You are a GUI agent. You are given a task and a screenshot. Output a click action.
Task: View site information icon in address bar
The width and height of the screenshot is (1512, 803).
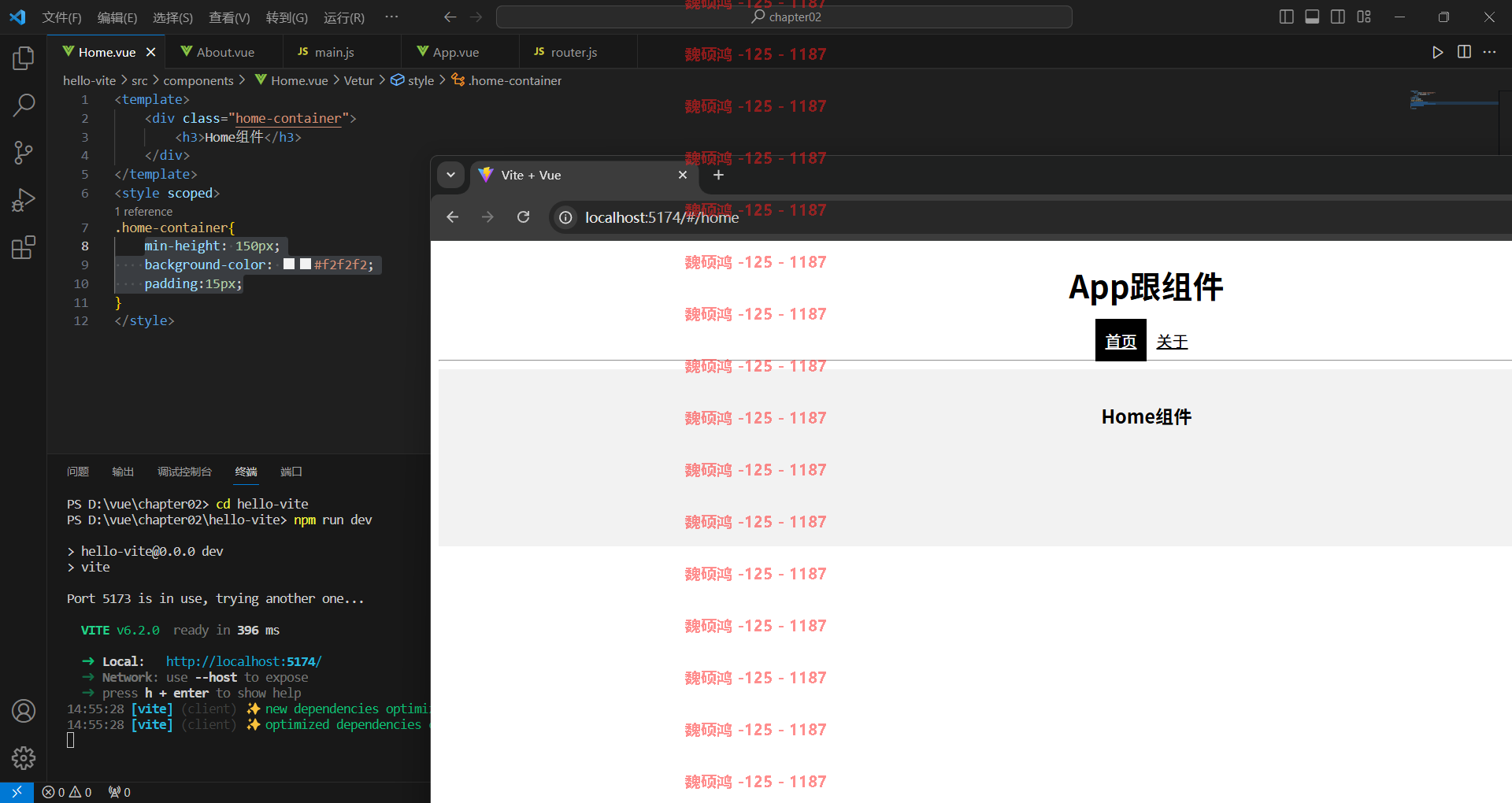565,217
